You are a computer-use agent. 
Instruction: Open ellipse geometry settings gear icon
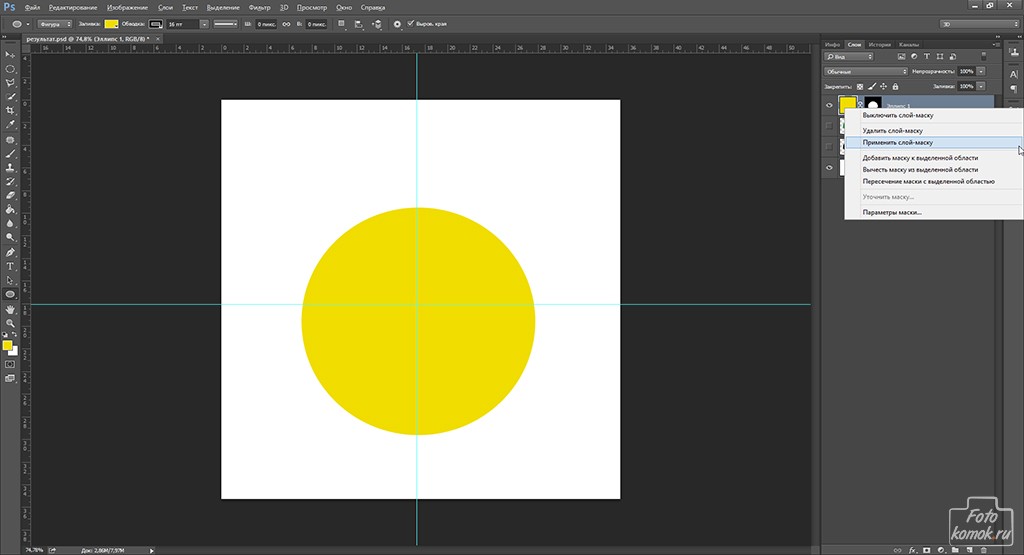pyautogui.click(x=397, y=24)
